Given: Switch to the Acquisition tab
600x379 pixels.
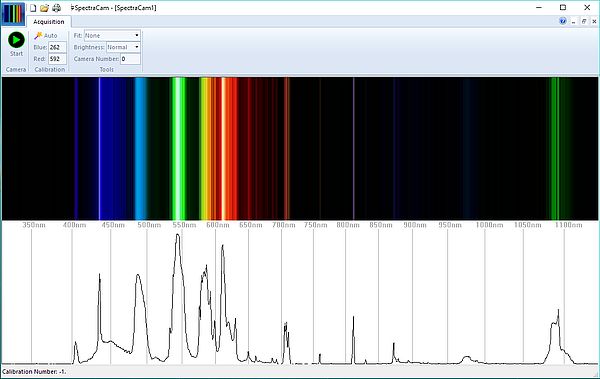Looking at the screenshot, I should pos(49,22).
